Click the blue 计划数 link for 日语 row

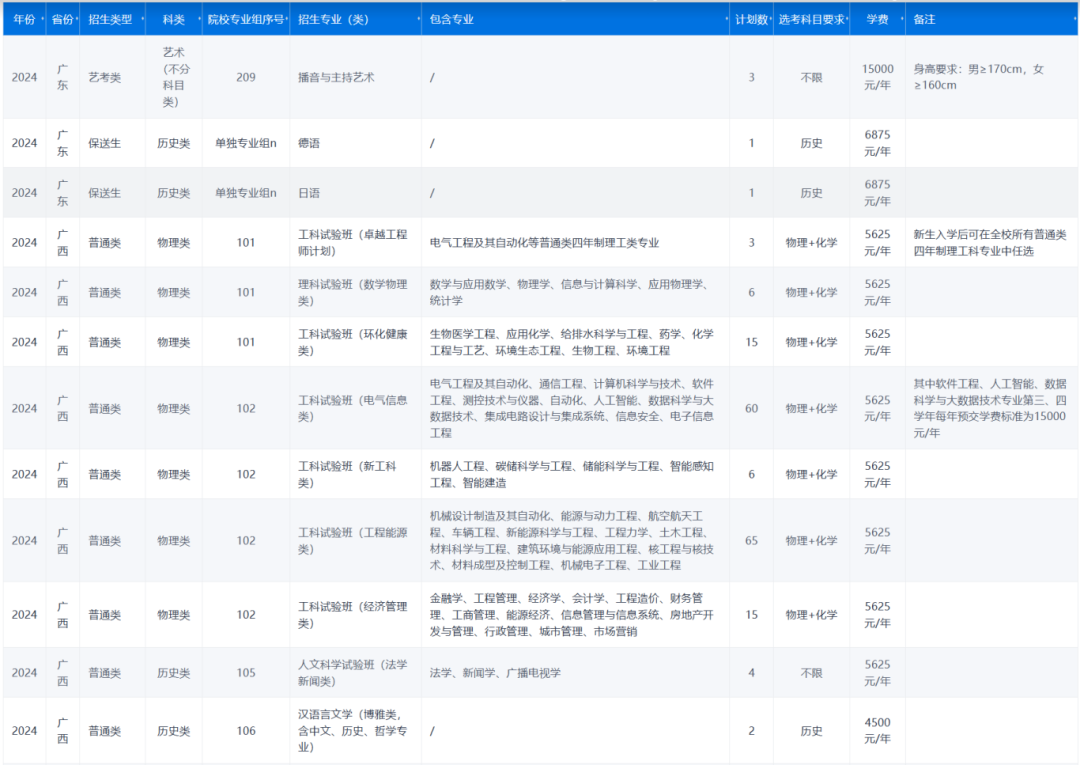coord(751,192)
